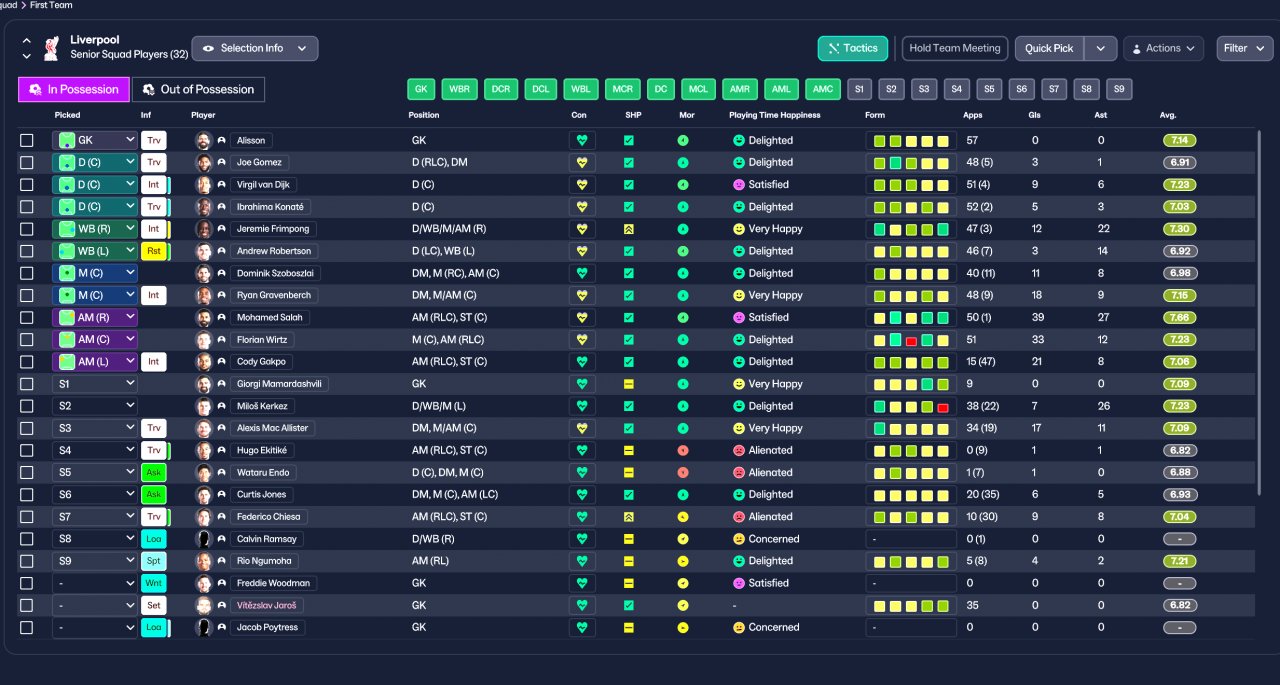
Task: Click Joe Gomez's condition heart icon
Action: pyautogui.click(x=582, y=162)
